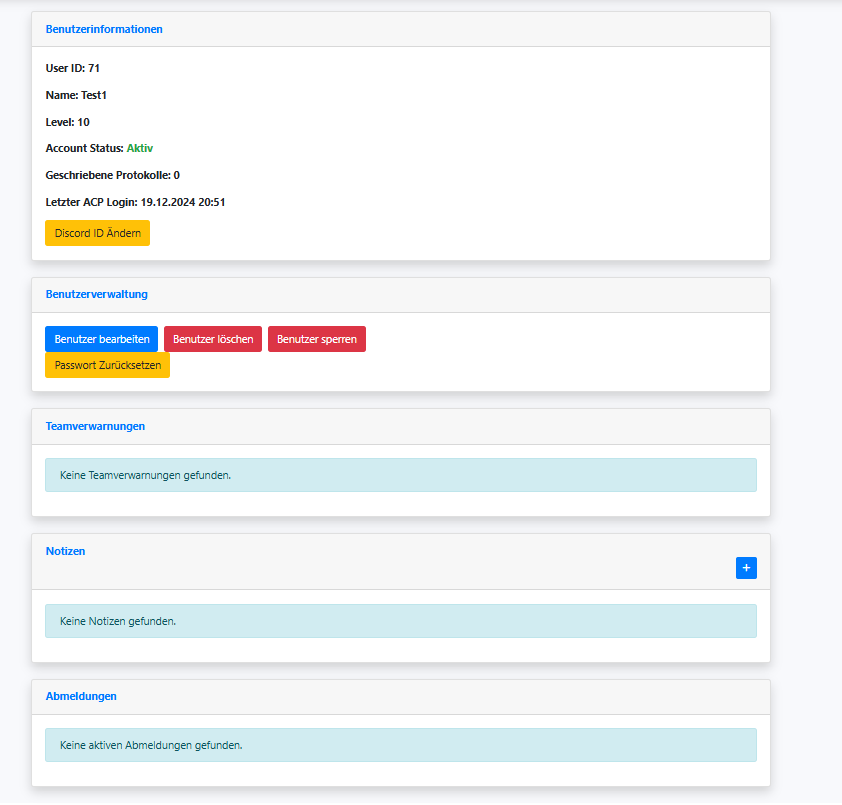Select Benutzer sperren to block the user
This screenshot has height=805, width=842.
pyautogui.click(x=316, y=339)
